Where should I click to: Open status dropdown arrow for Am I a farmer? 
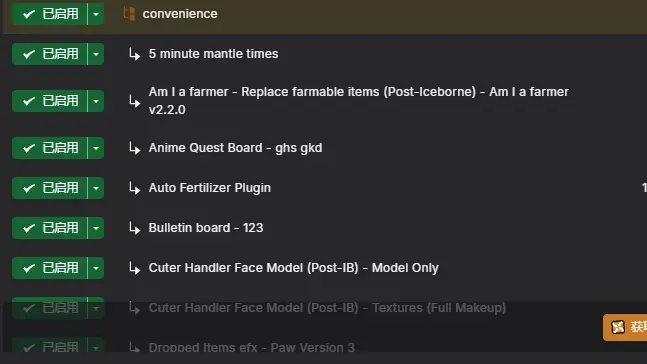pos(96,101)
